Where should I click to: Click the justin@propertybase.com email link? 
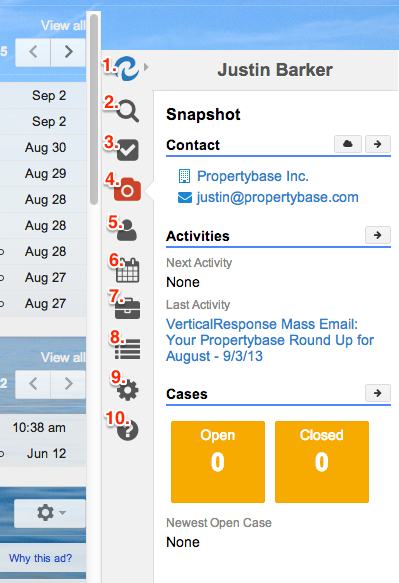click(x=277, y=197)
